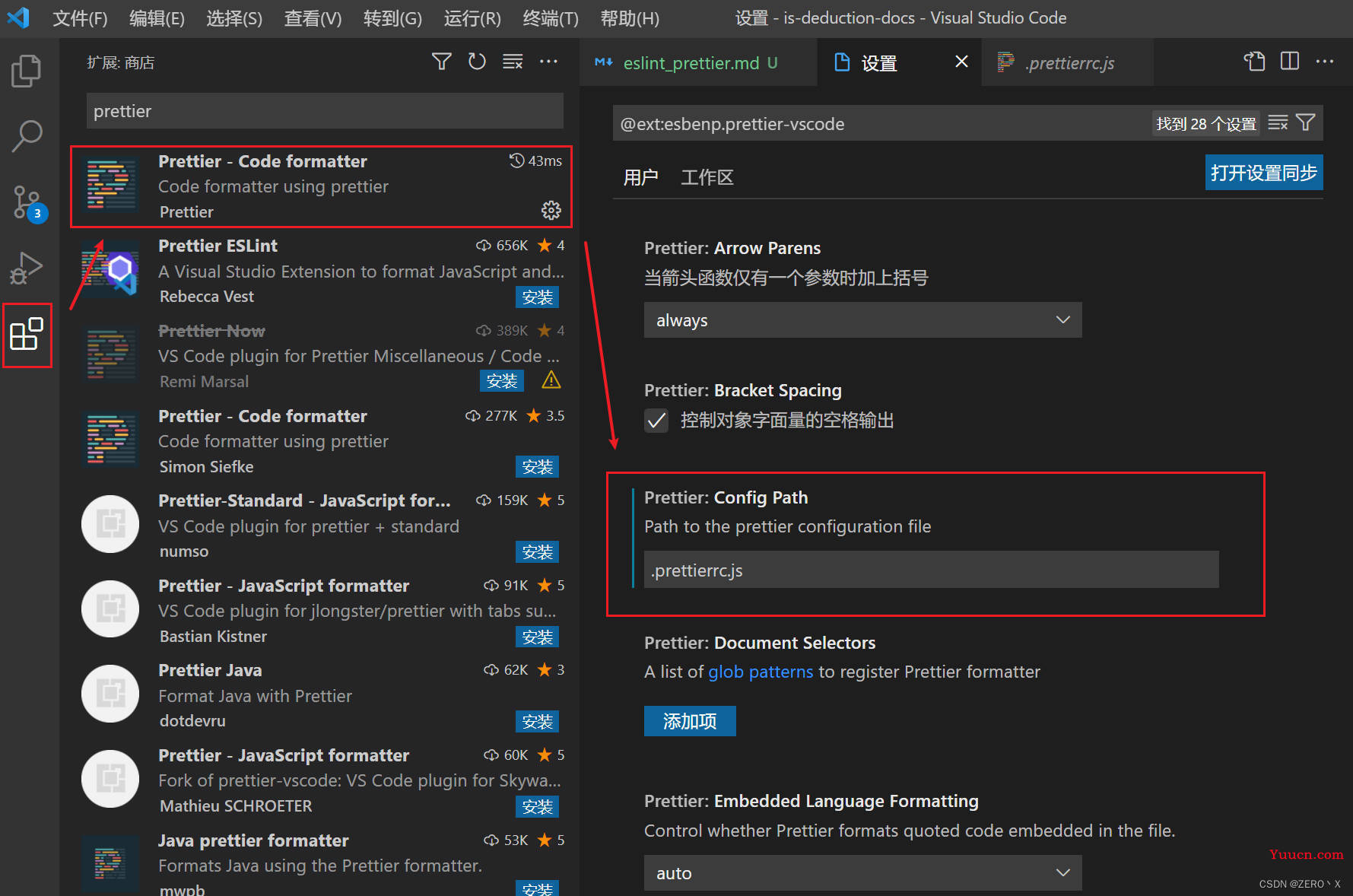Open the 终端(T) menu
The height and width of the screenshot is (896, 1353).
coord(551,18)
